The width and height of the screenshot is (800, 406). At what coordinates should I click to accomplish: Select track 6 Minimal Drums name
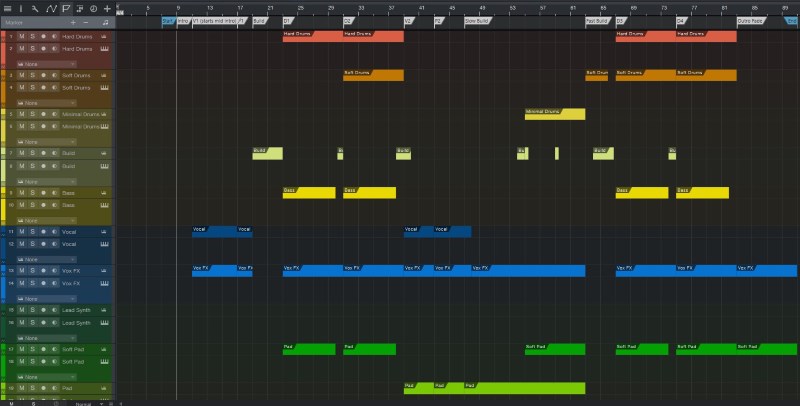click(x=81, y=126)
